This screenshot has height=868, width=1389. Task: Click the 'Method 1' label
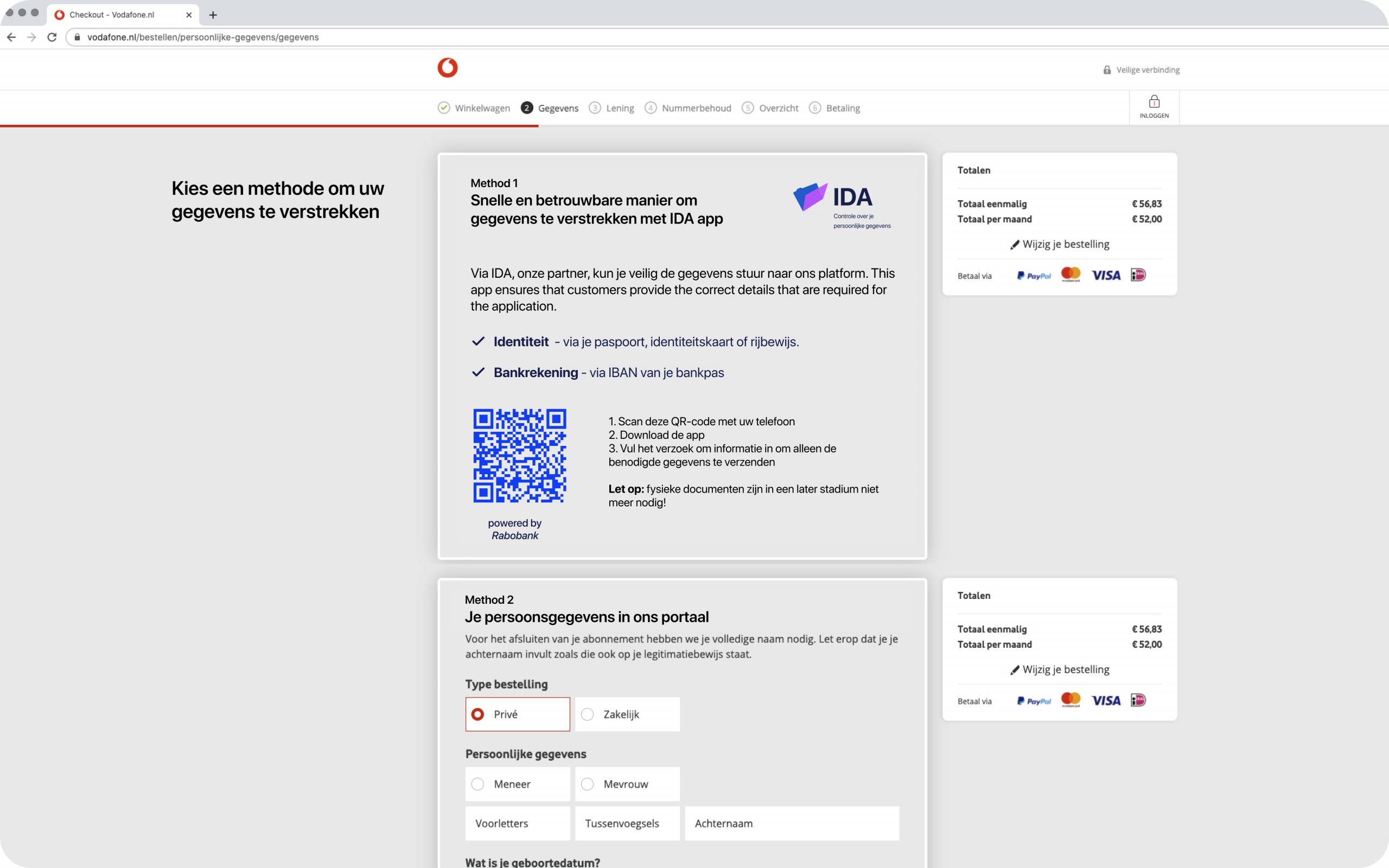click(x=494, y=183)
